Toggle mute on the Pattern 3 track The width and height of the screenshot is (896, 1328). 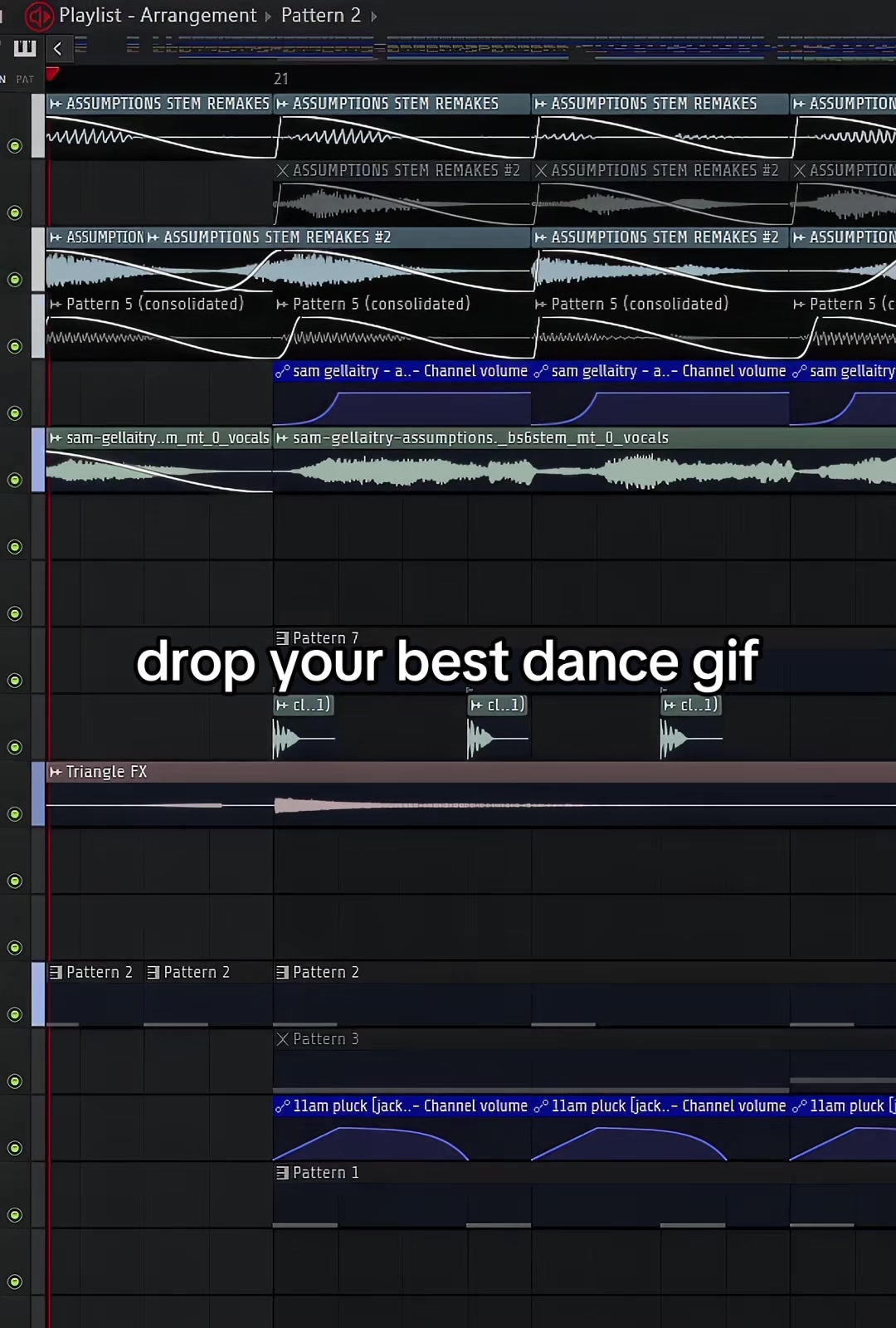click(x=14, y=1081)
